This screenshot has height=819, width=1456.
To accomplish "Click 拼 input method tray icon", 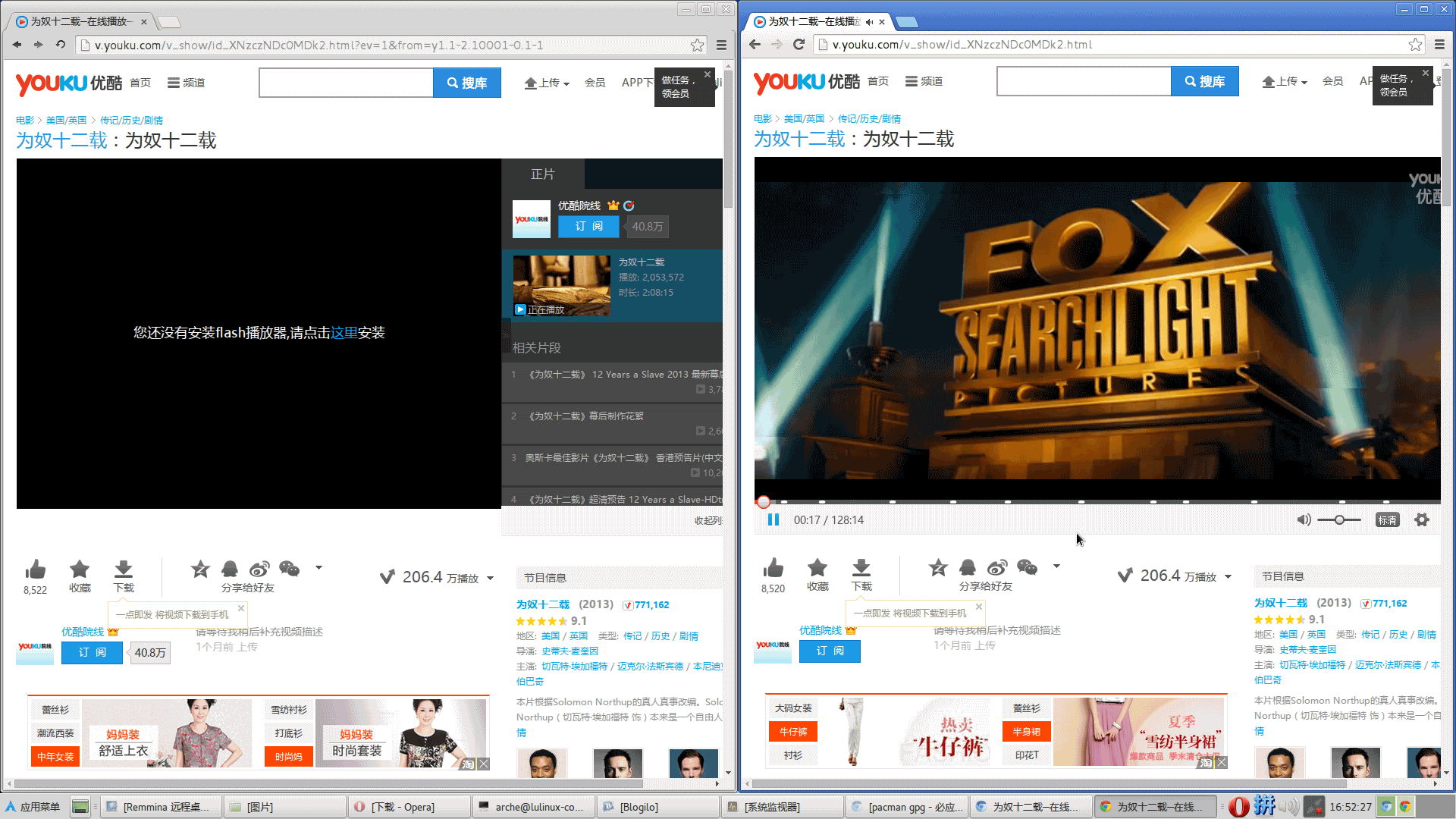I will point(1264,806).
